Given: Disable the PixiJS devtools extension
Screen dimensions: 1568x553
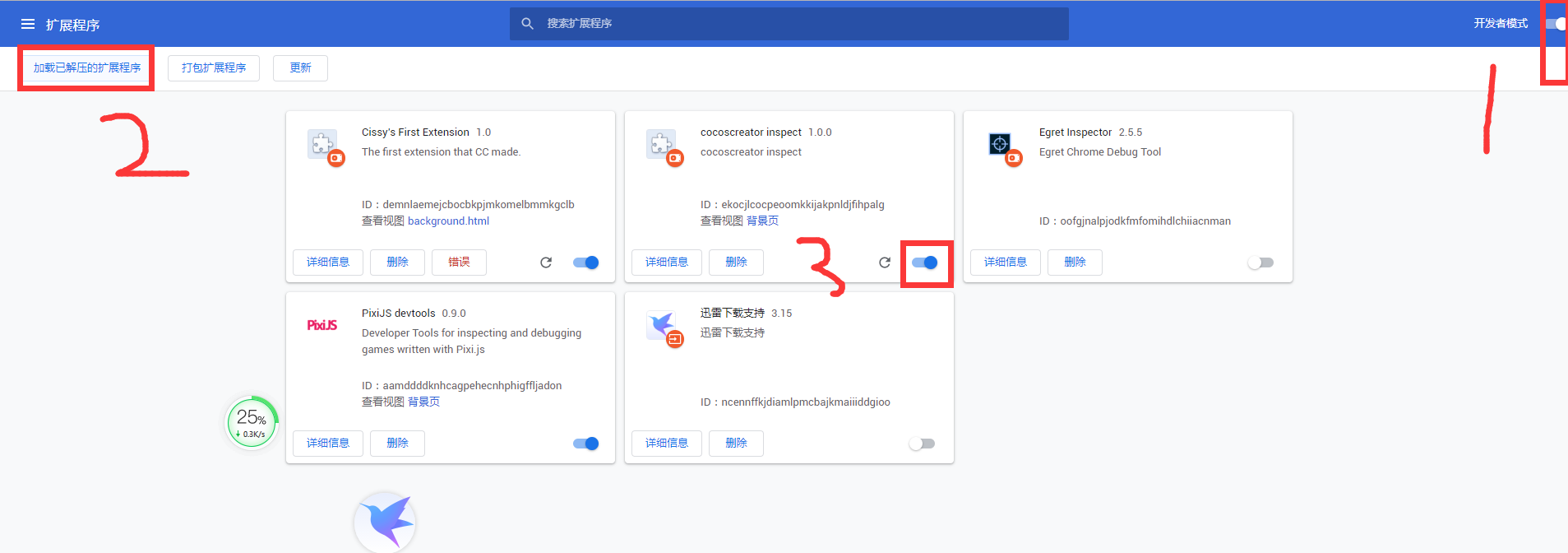Looking at the screenshot, I should pyautogui.click(x=586, y=444).
